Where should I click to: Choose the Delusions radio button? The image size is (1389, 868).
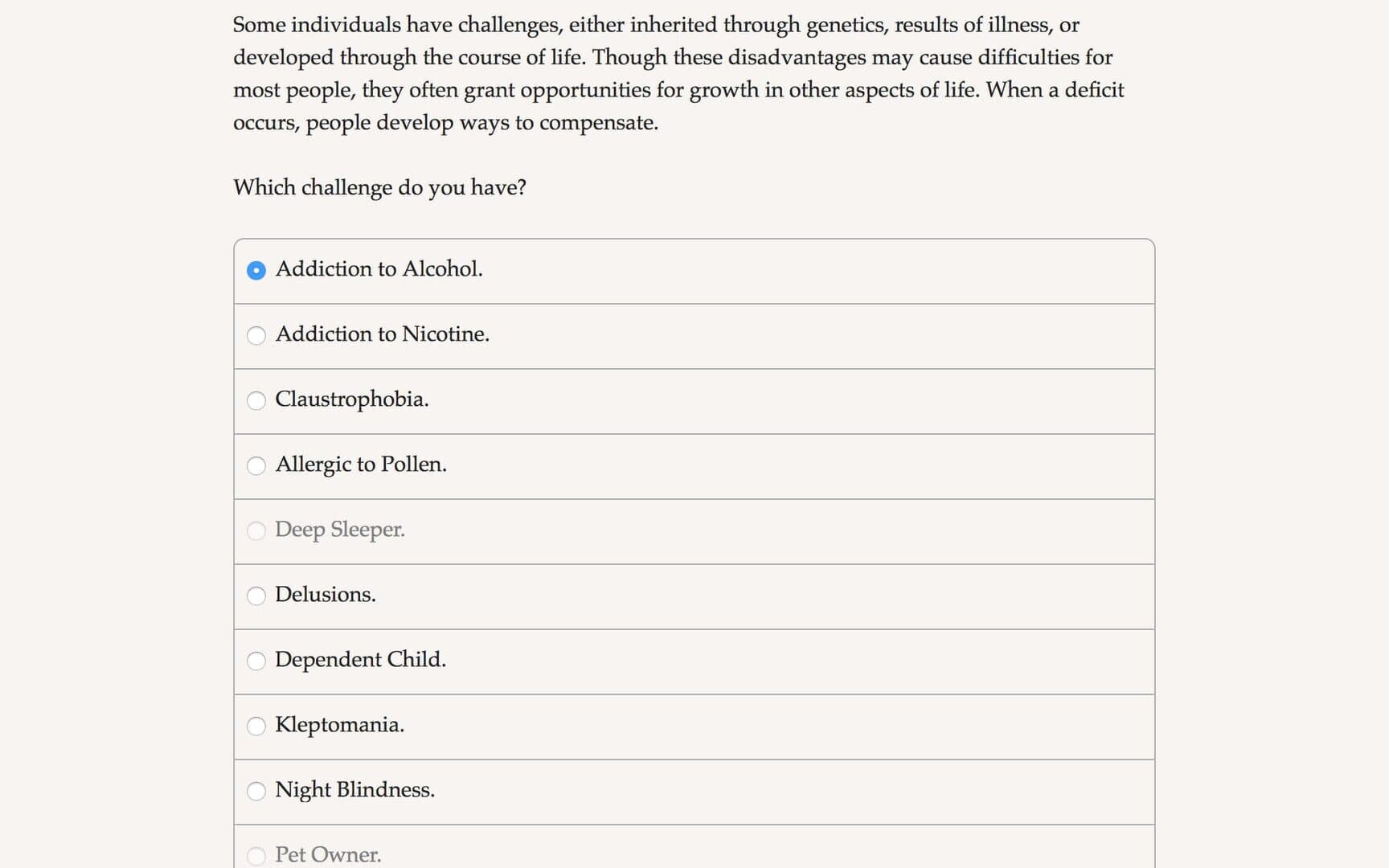pyautogui.click(x=256, y=596)
